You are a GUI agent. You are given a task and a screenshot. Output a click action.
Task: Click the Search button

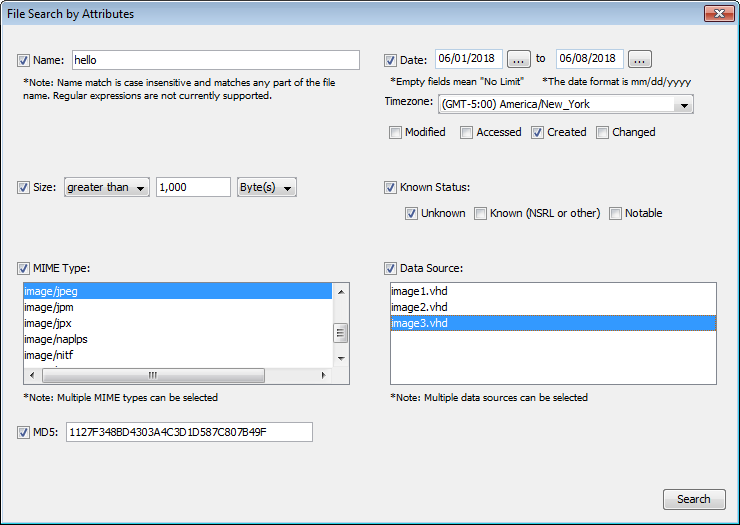click(693, 499)
